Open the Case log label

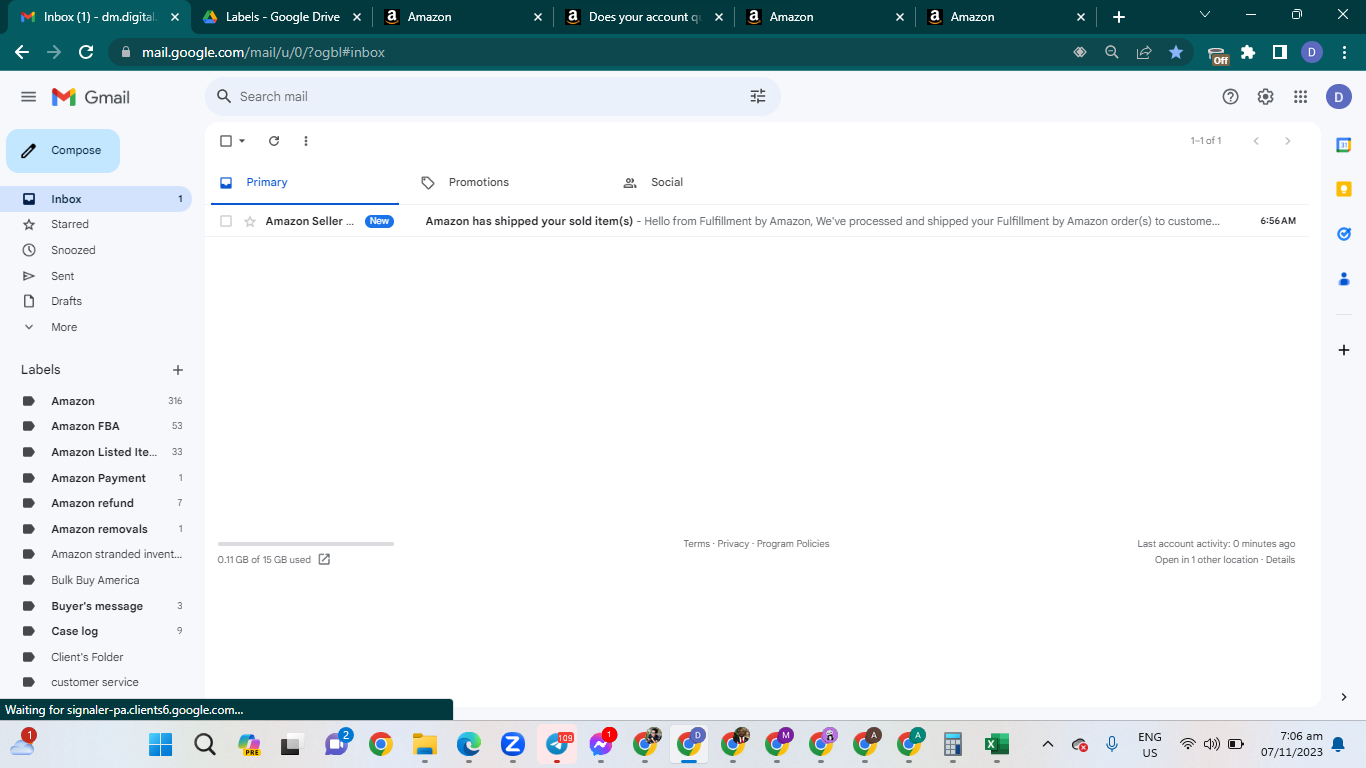[x=75, y=631]
